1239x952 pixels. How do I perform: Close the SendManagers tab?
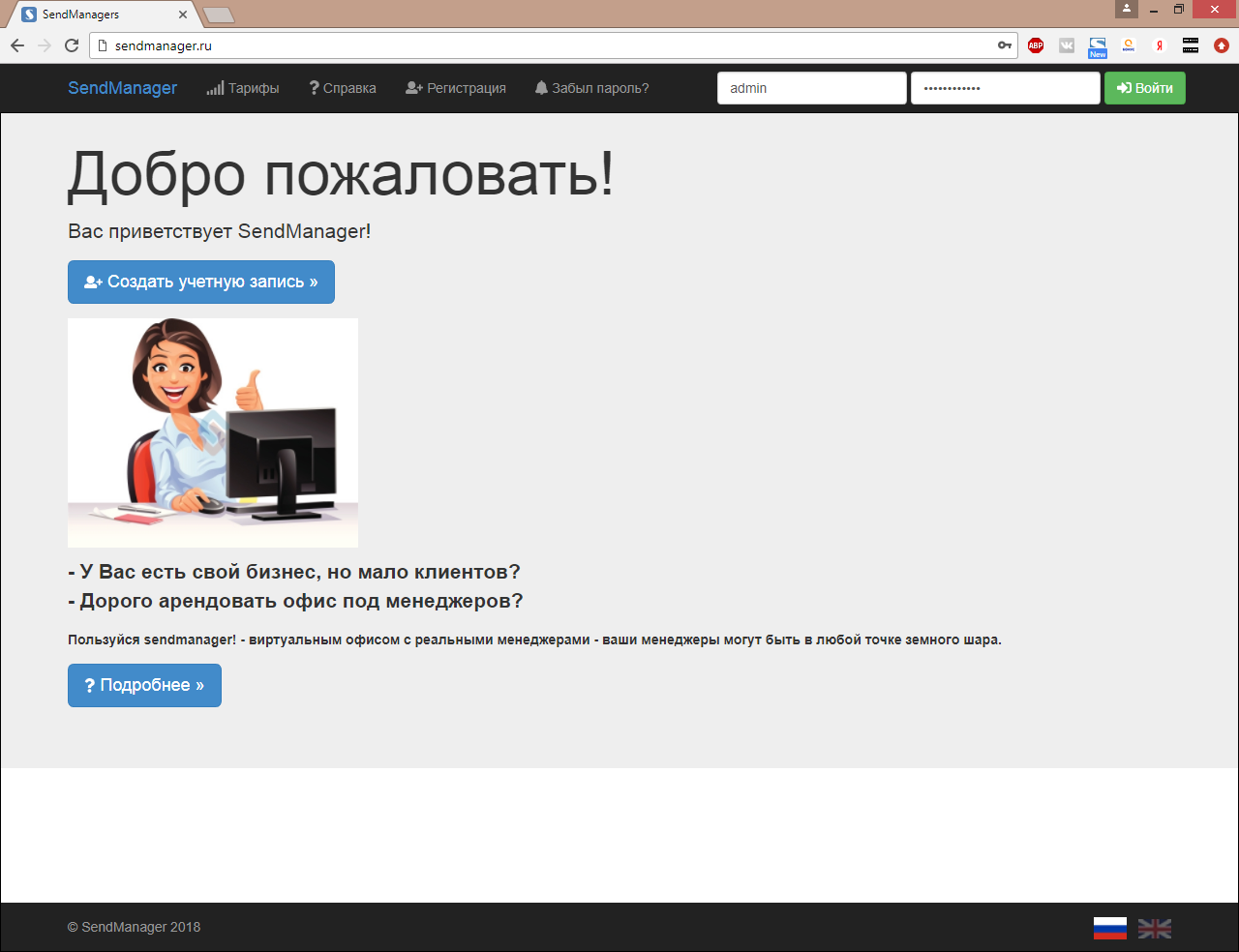[183, 15]
